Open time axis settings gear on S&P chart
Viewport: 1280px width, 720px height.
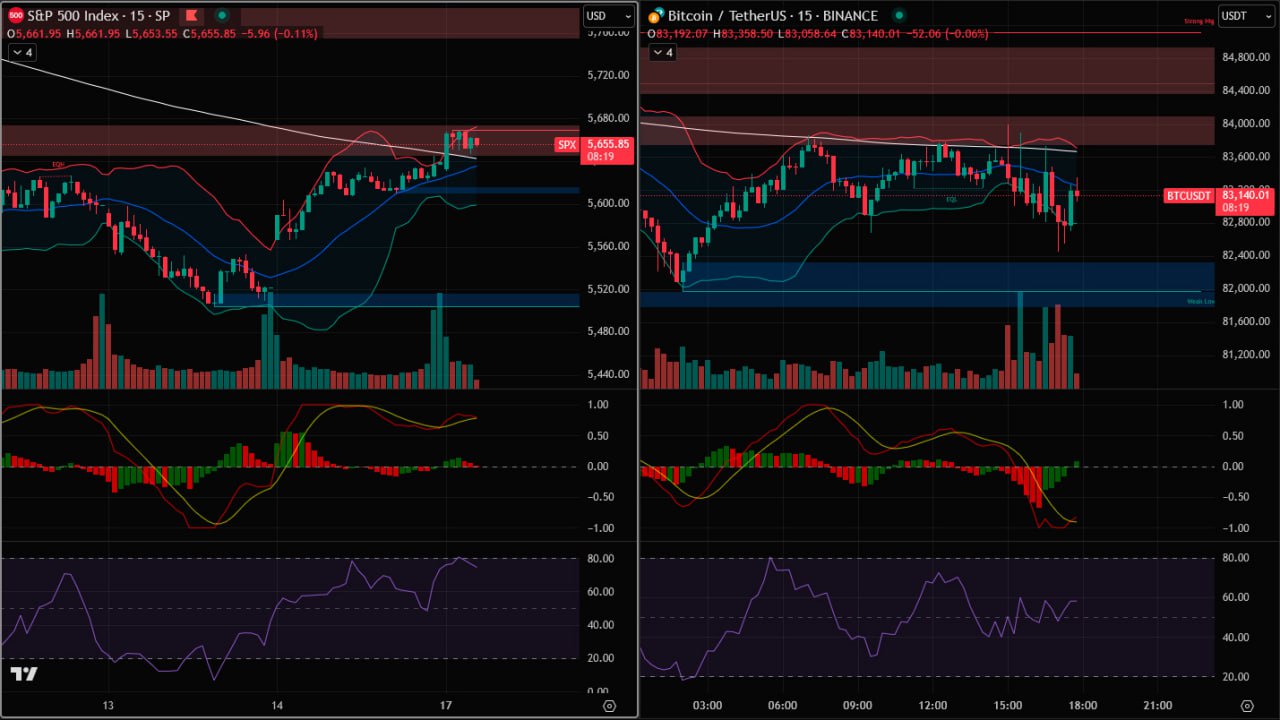609,706
